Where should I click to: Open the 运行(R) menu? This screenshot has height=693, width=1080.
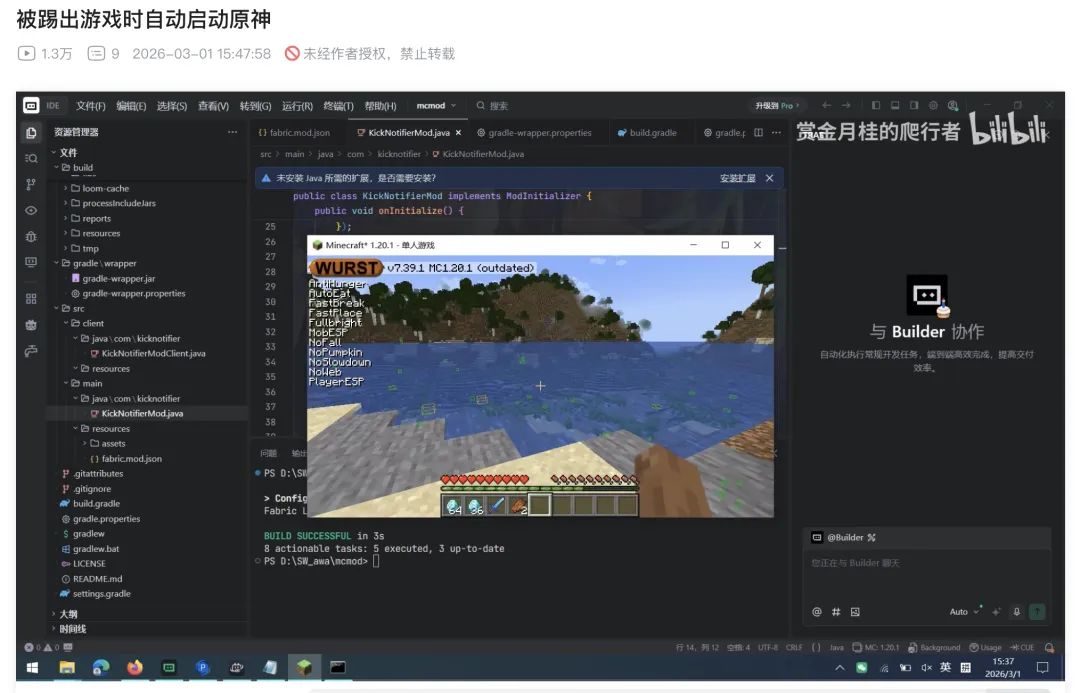[x=297, y=105]
